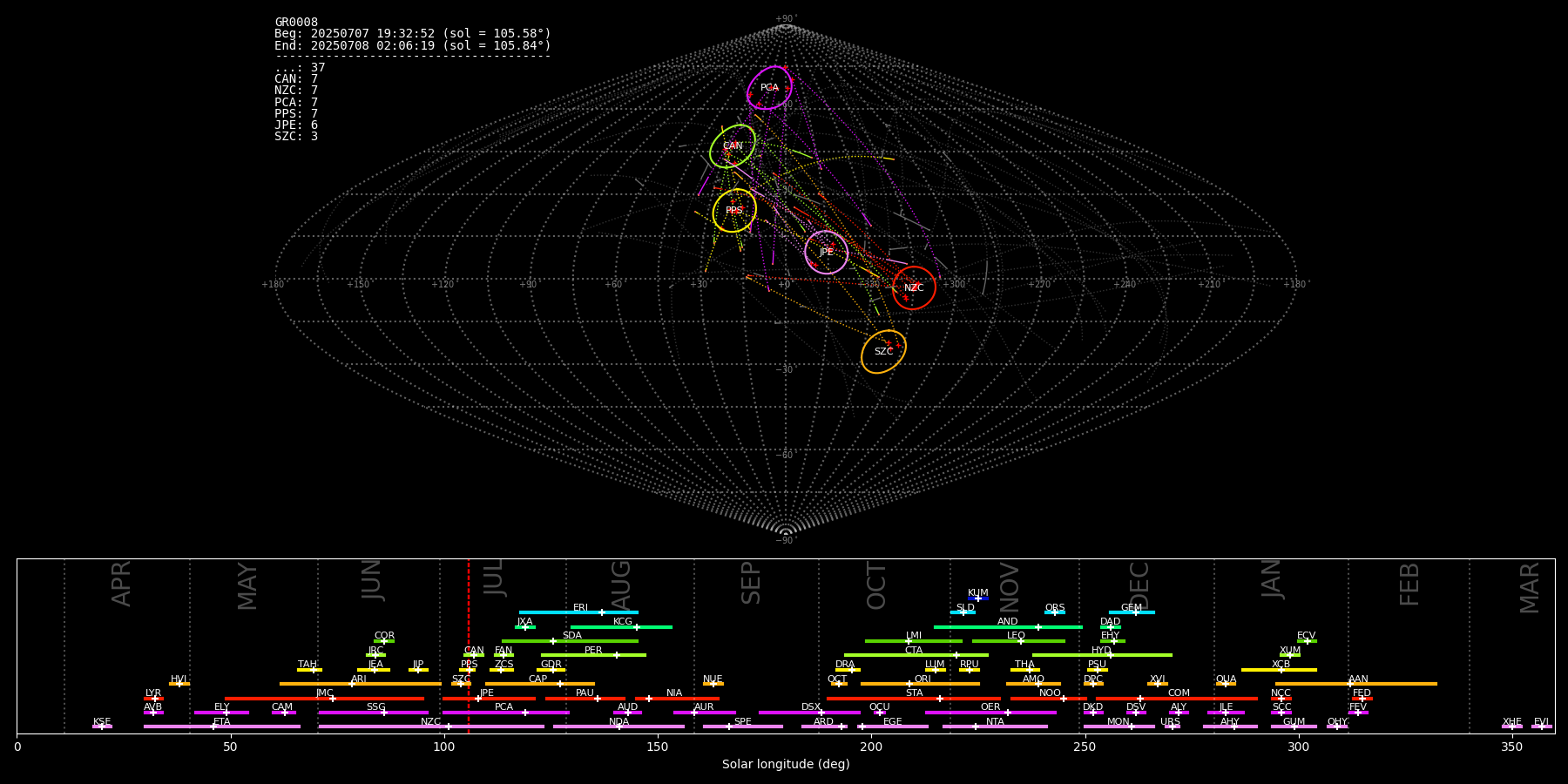
Task: Click the ECV label in the timeline
Action: click(x=1306, y=635)
